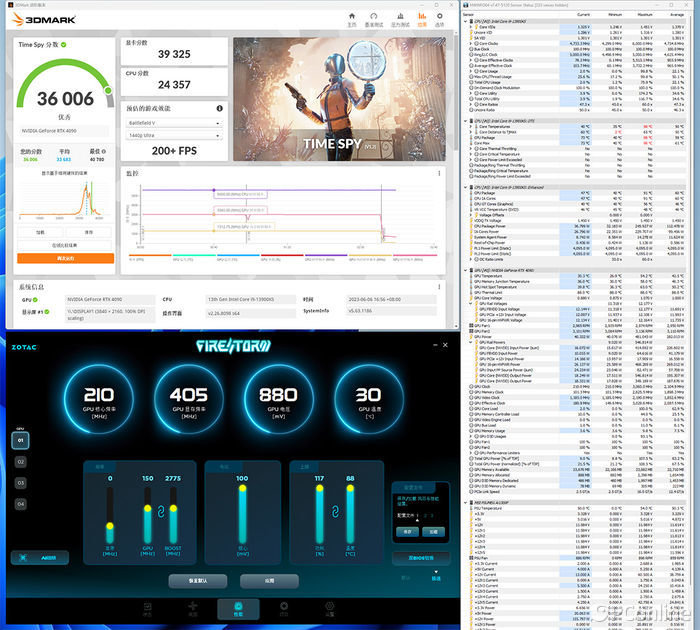Viewport: 700px width, 630px height.
Task: Click the info icon for estimated game performance
Action: click(x=219, y=108)
